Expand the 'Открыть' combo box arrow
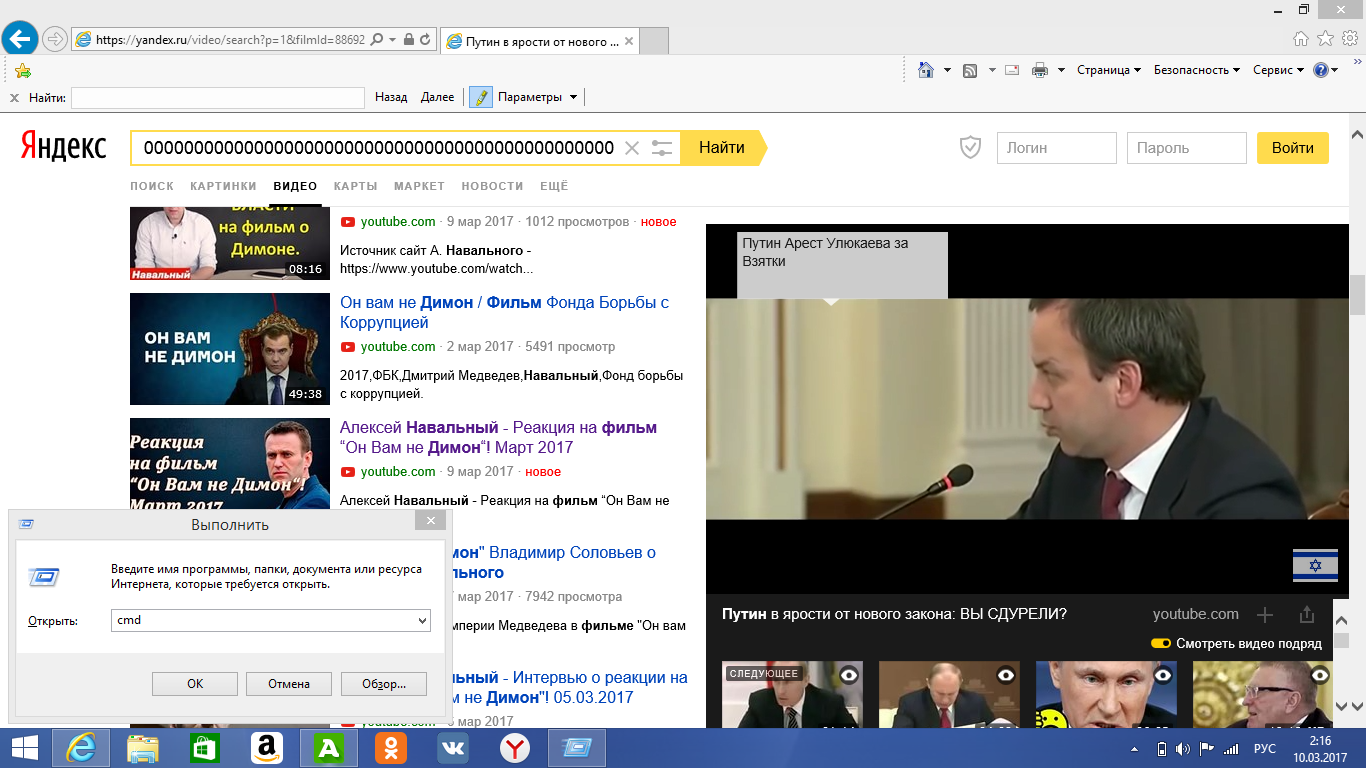The height and width of the screenshot is (768, 1366). click(x=421, y=621)
